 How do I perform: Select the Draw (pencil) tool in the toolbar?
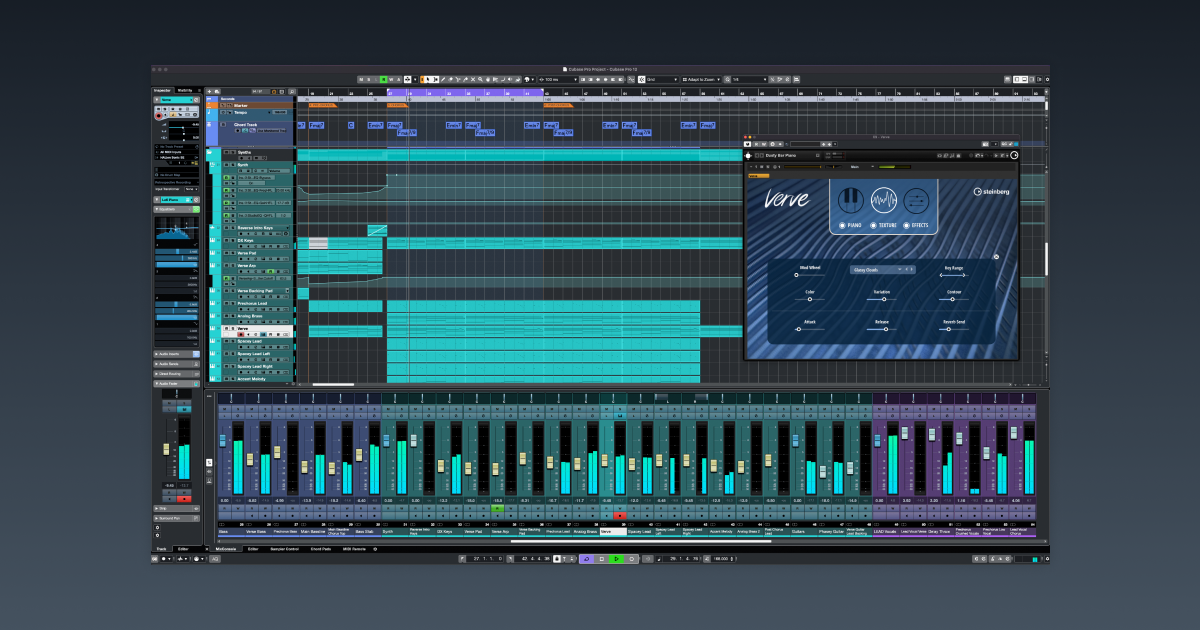pyautogui.click(x=443, y=79)
